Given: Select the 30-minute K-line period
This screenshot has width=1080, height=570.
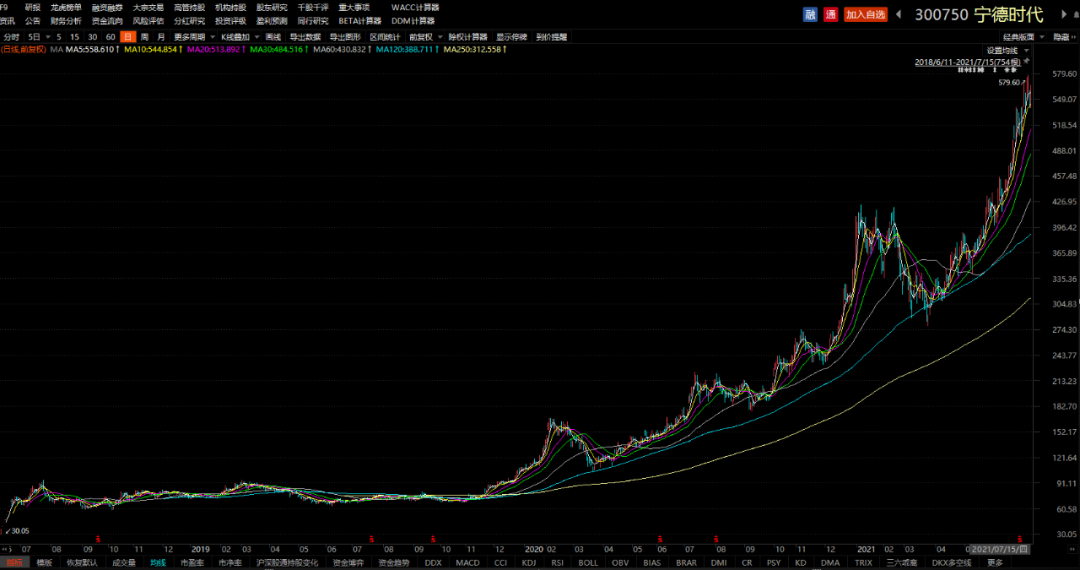Looking at the screenshot, I should coord(92,36).
